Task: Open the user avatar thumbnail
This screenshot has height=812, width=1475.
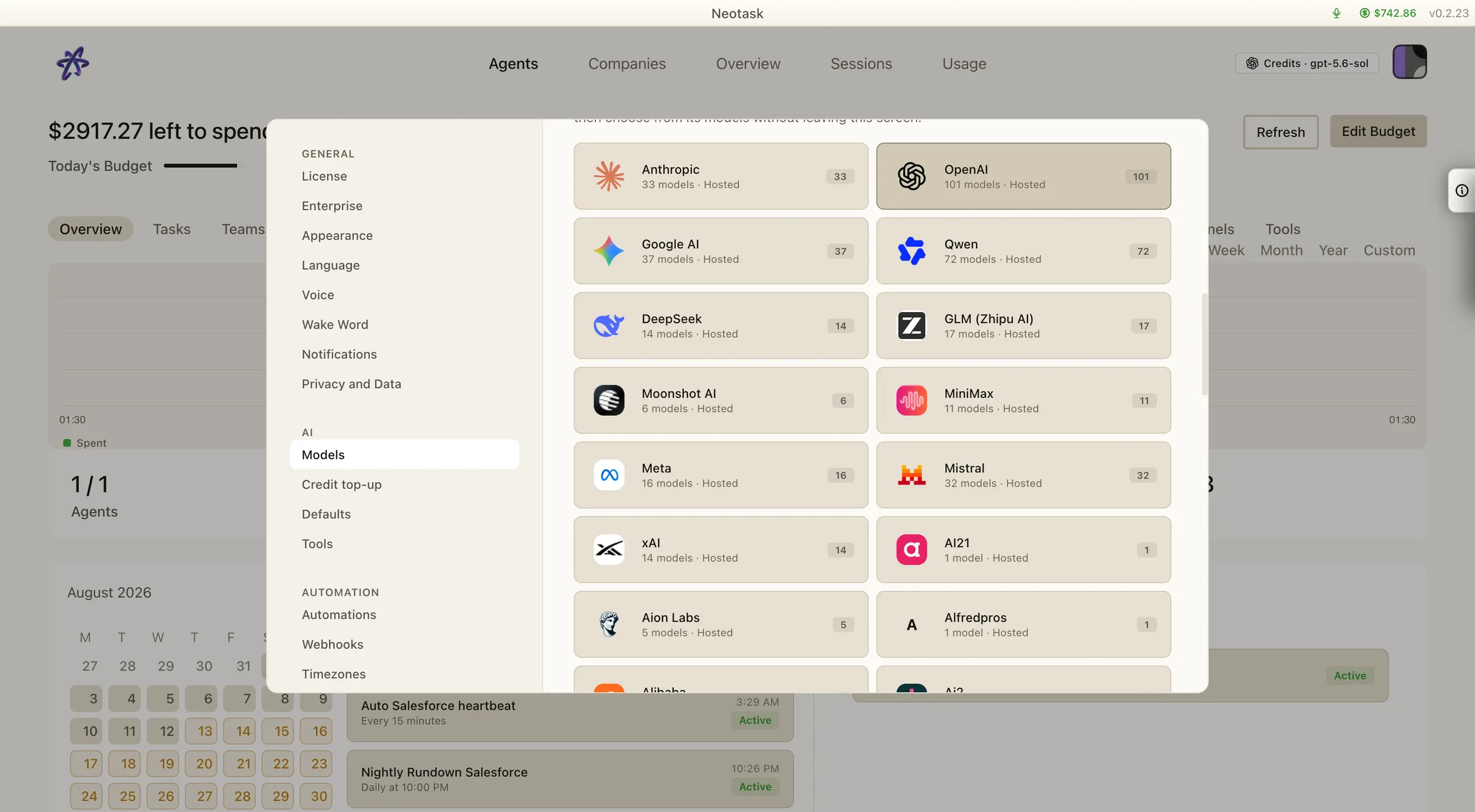Action: point(1409,62)
